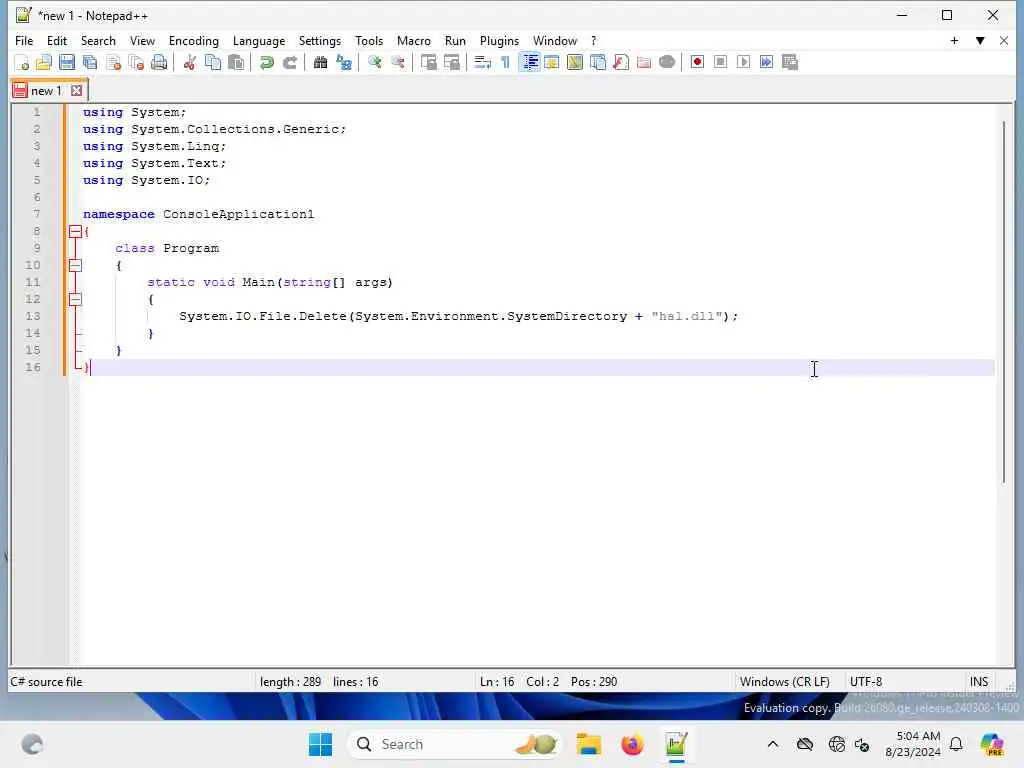
Task: Open the ? help menu
Action: click(593, 40)
